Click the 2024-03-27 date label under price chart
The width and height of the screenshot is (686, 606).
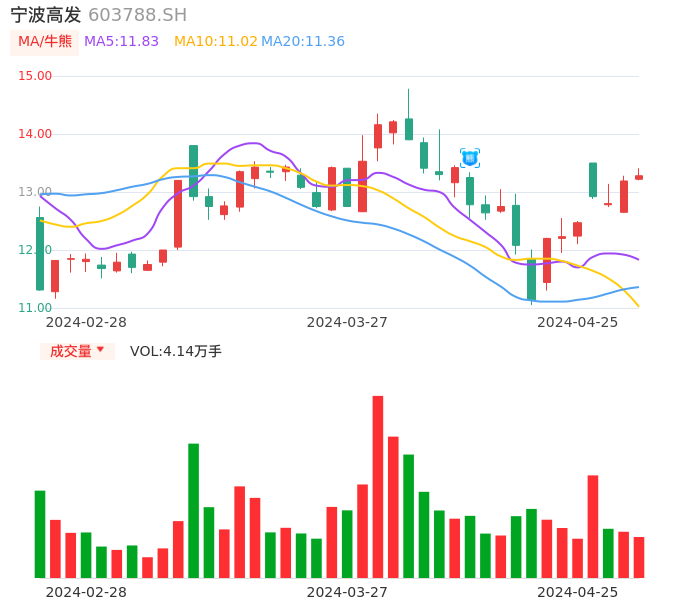point(347,322)
